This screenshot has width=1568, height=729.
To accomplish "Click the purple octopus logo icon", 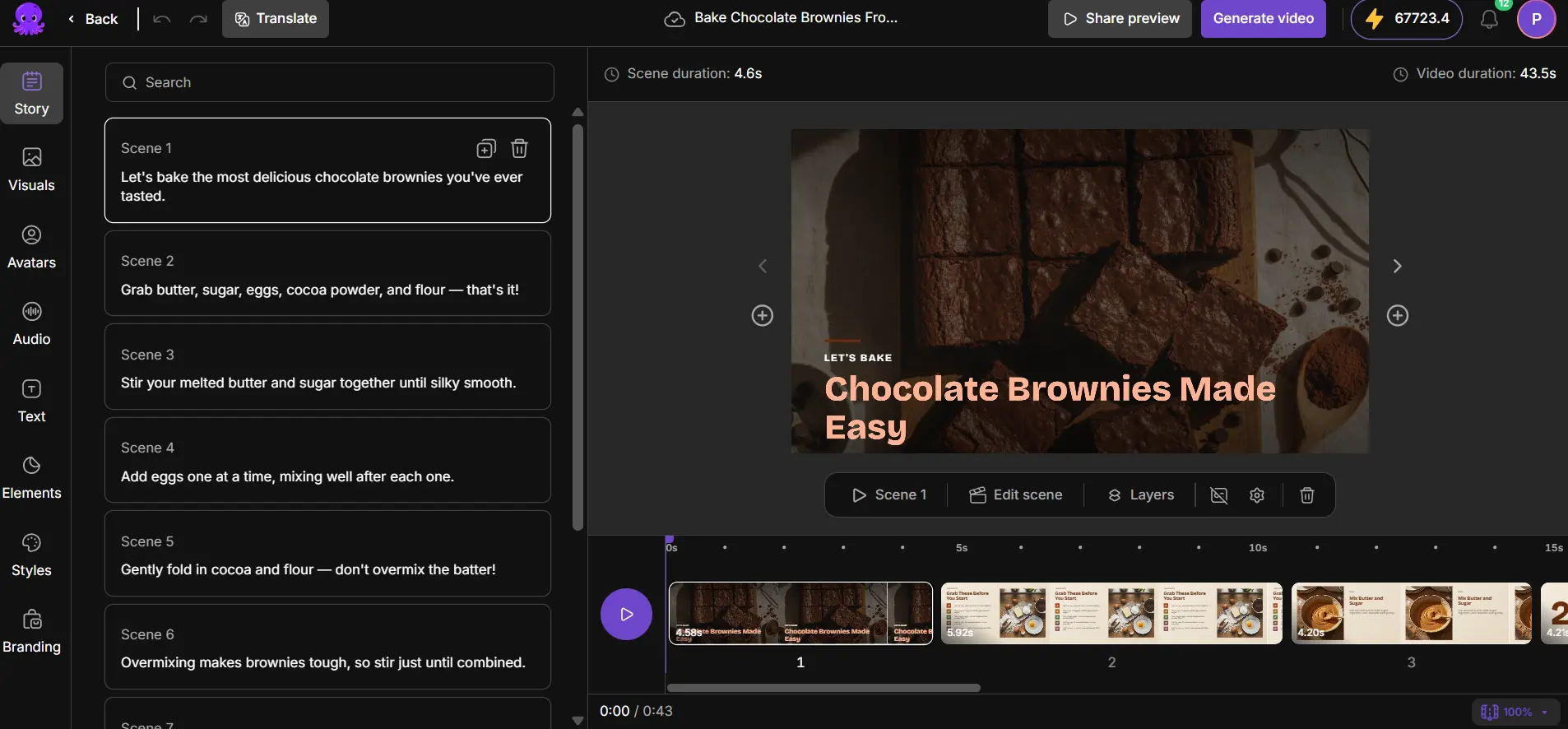I will pos(29,18).
